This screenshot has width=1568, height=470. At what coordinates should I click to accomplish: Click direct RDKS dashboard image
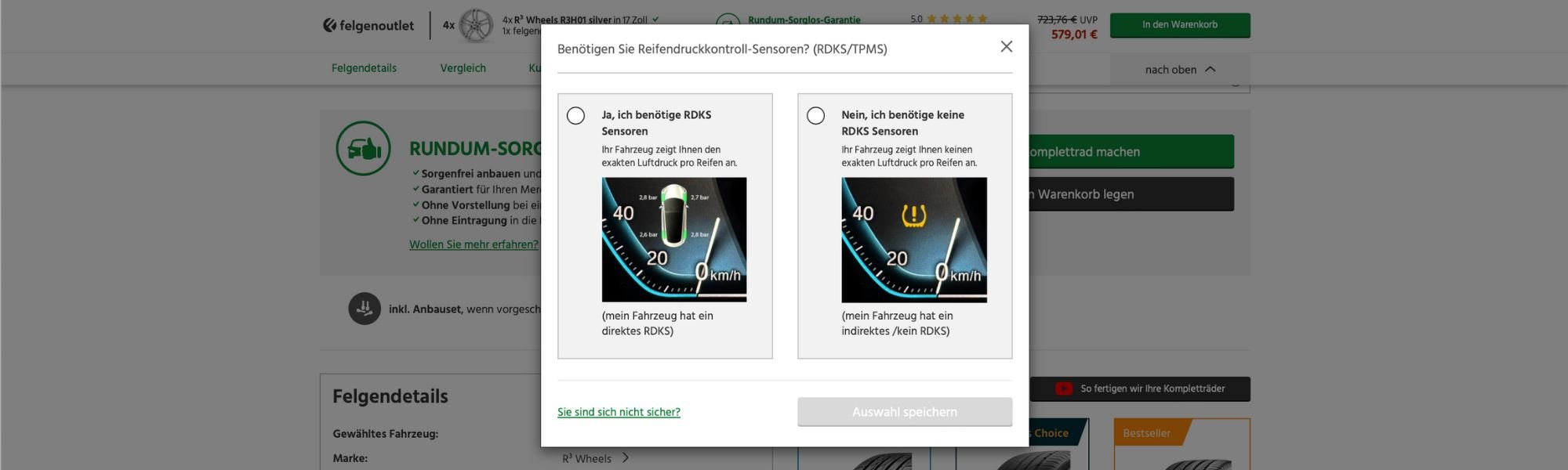(x=673, y=239)
